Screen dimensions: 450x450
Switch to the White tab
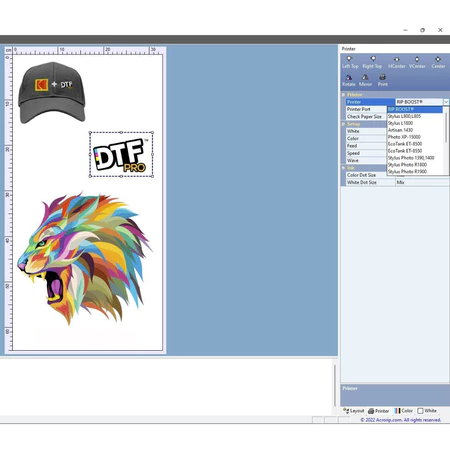click(427, 411)
